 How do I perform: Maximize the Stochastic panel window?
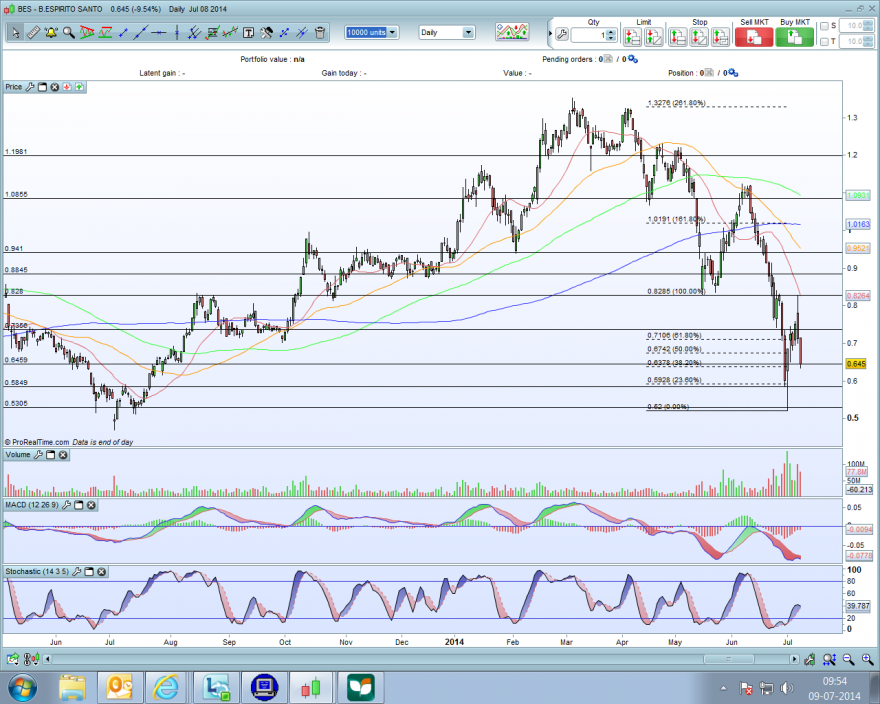(89, 572)
